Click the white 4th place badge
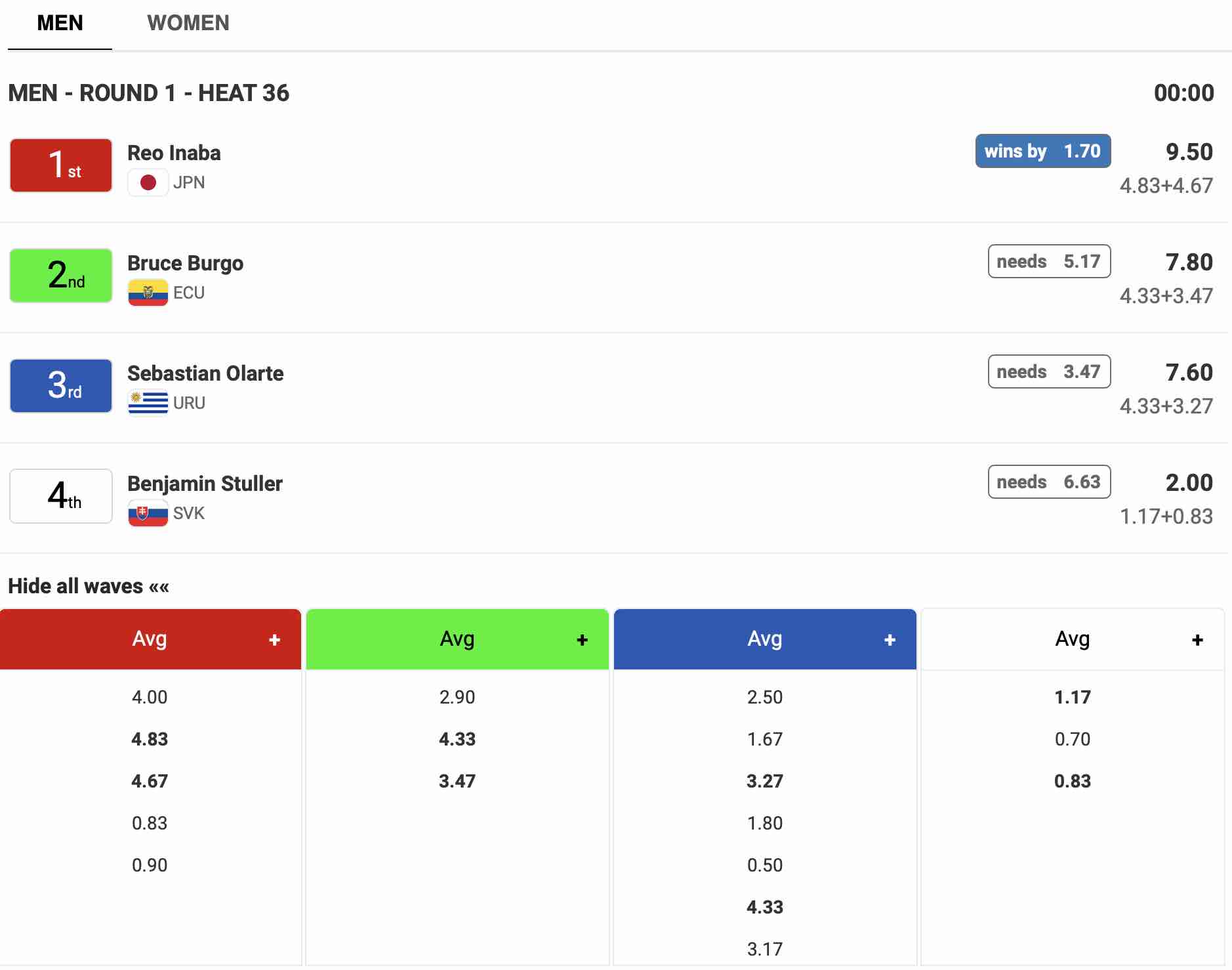Screen dimensions: 1232x970 click(x=61, y=496)
